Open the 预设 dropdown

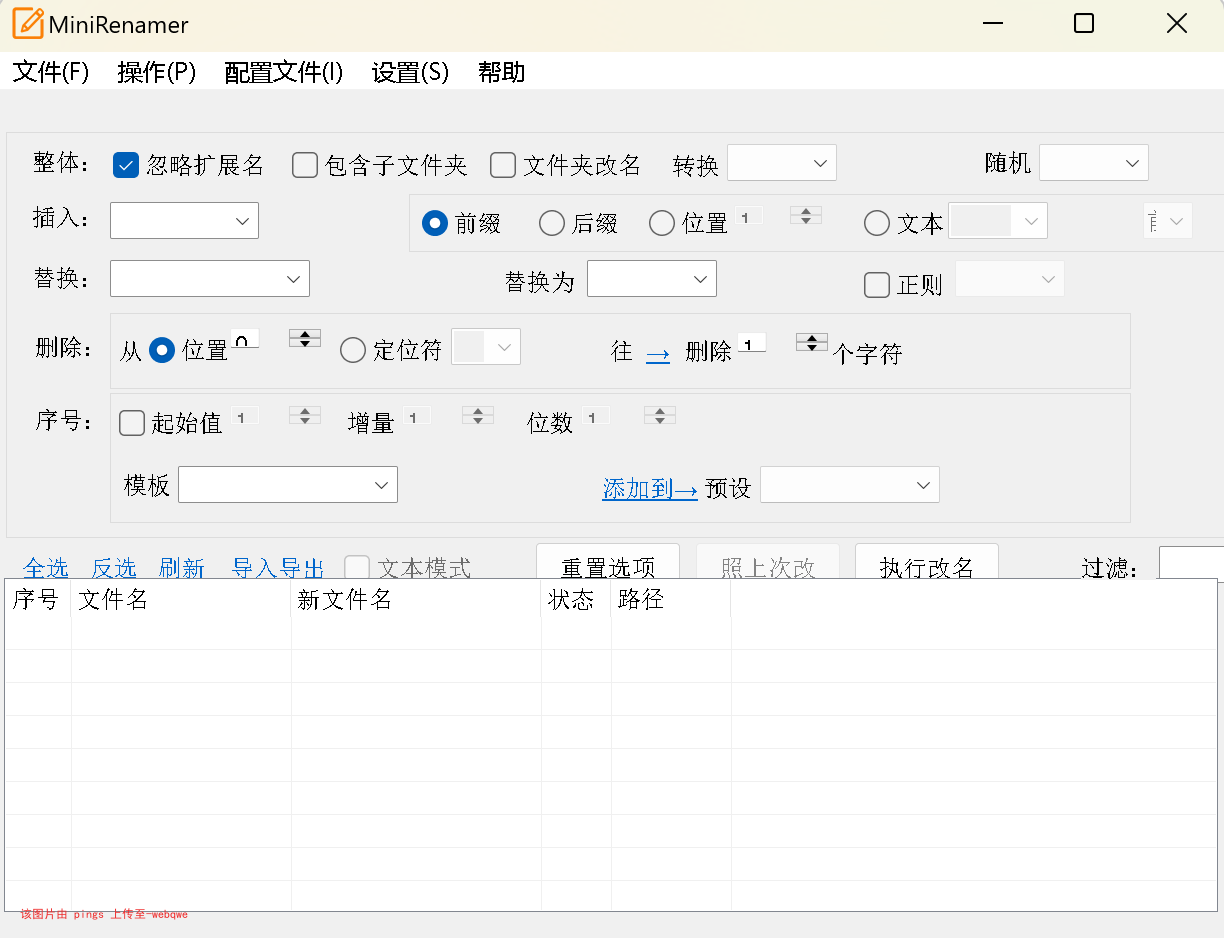tap(850, 485)
